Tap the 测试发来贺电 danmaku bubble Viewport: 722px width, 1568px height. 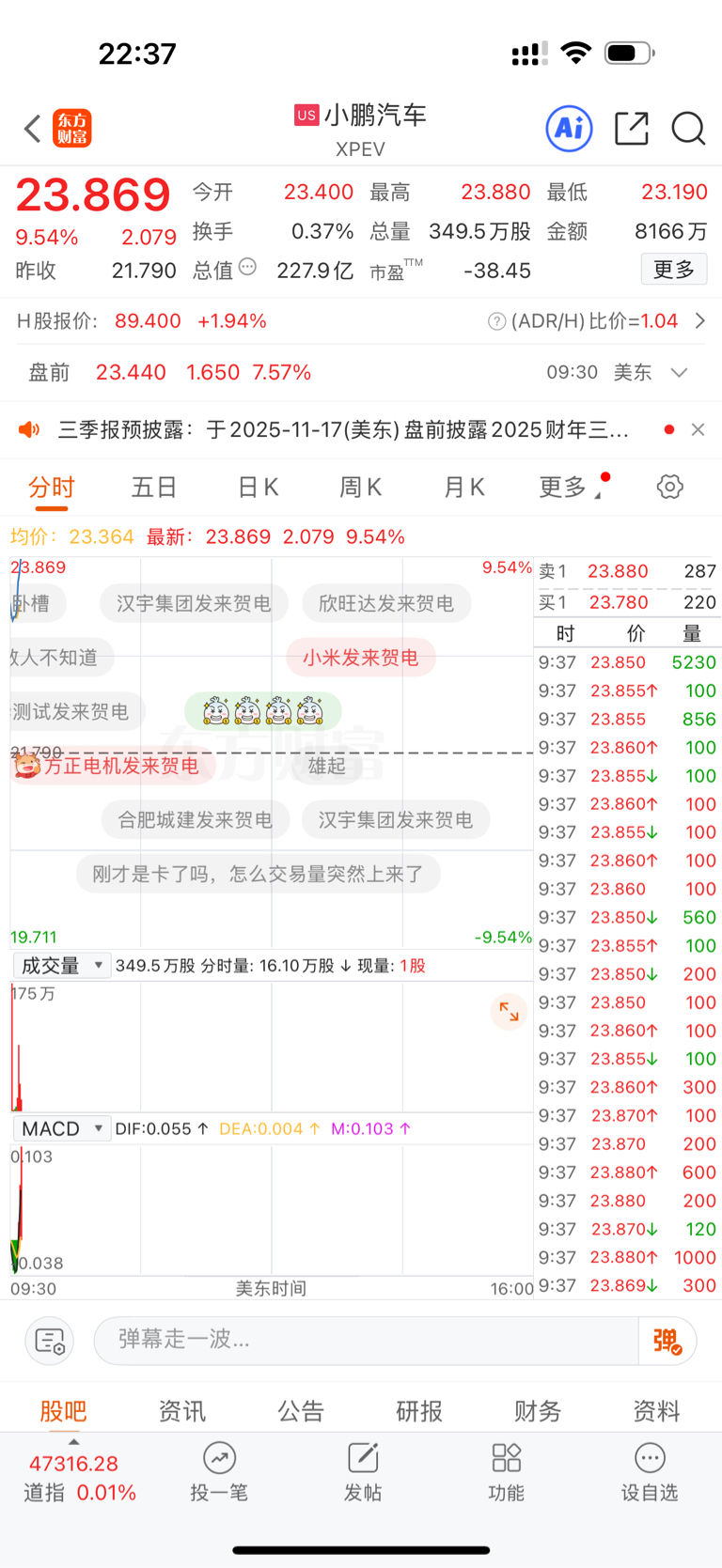click(77, 711)
